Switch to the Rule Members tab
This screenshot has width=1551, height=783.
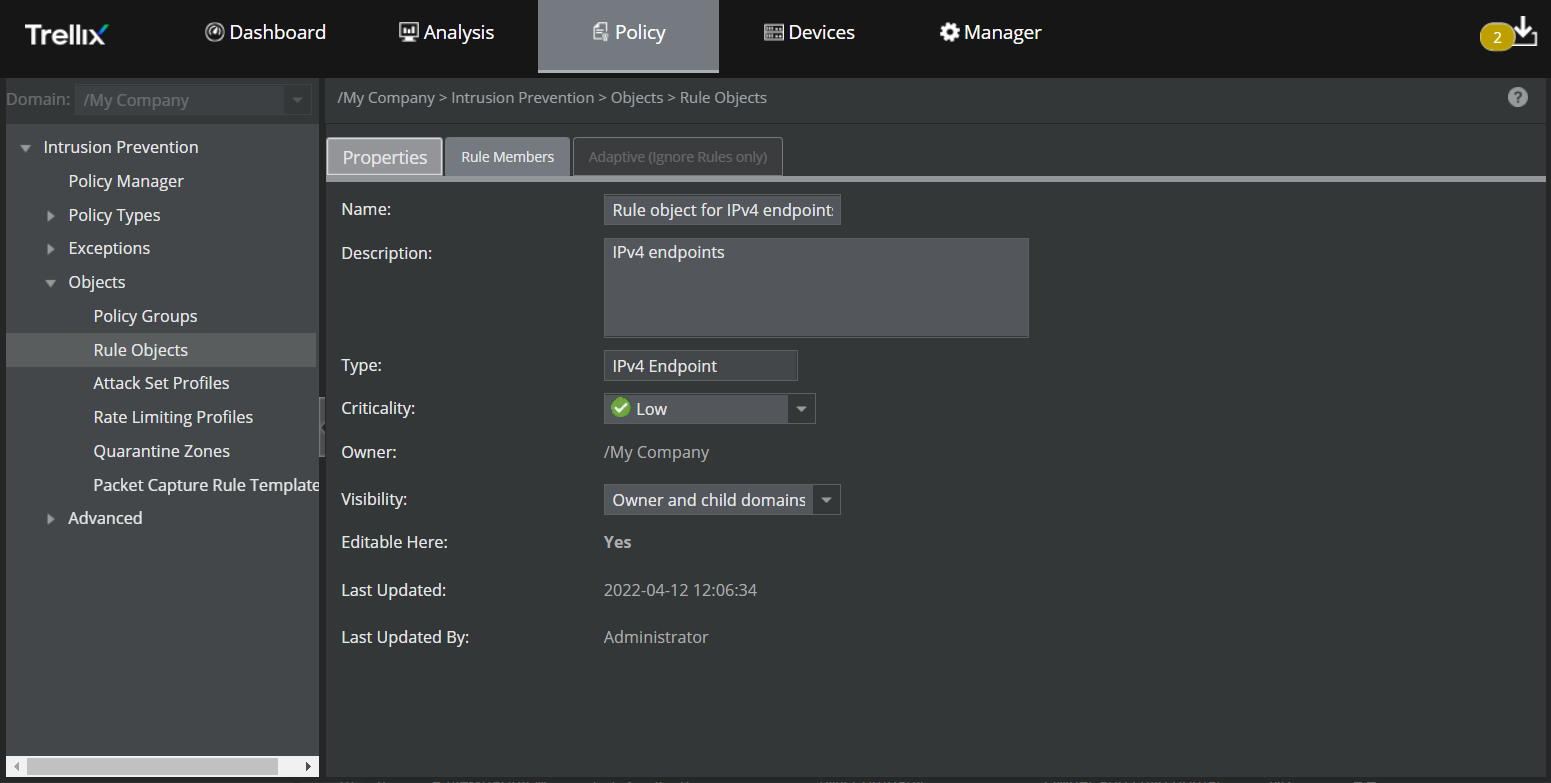(x=507, y=157)
